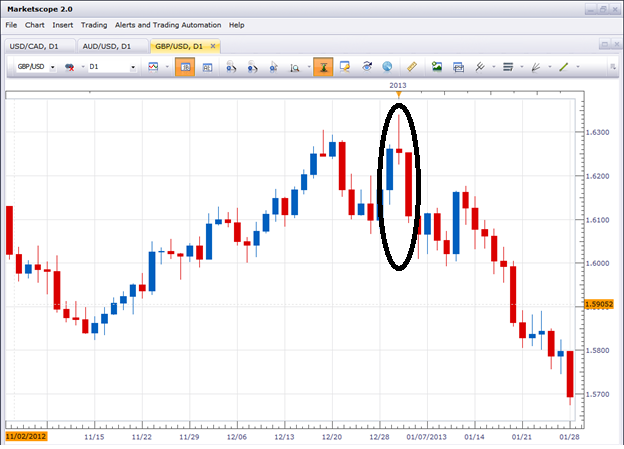Toggle the second chart view button

[208, 67]
